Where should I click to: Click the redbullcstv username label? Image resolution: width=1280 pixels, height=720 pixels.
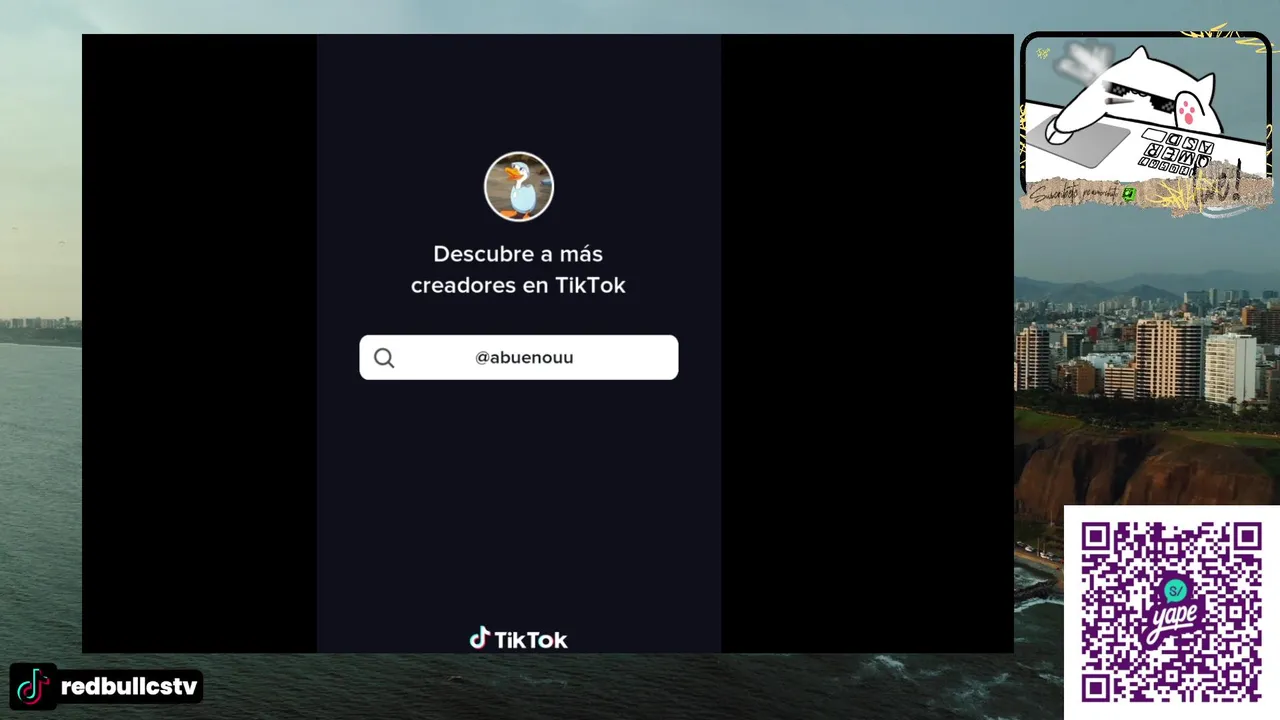(129, 687)
